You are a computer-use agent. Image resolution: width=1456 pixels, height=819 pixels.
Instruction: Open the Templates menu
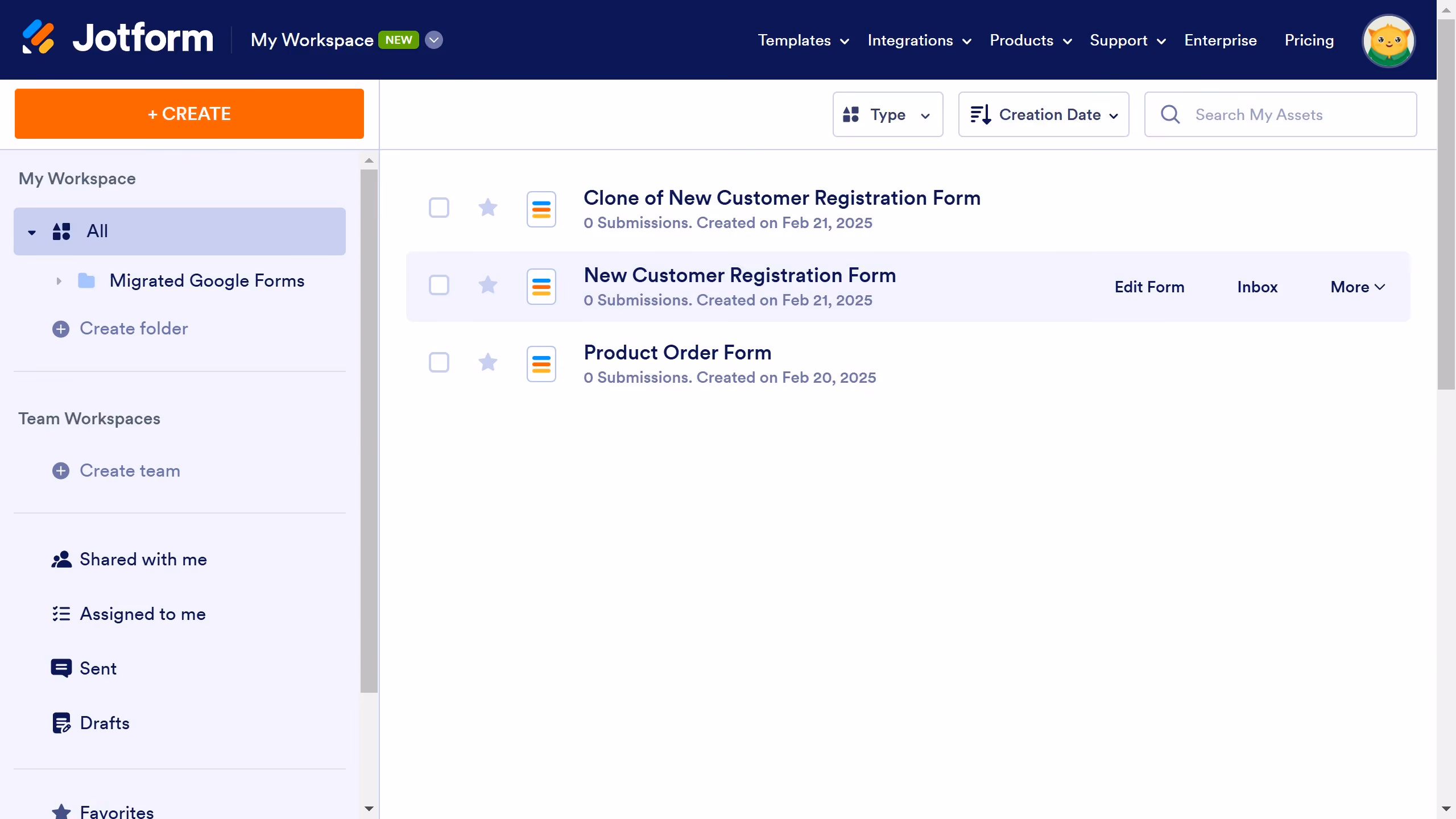804,40
